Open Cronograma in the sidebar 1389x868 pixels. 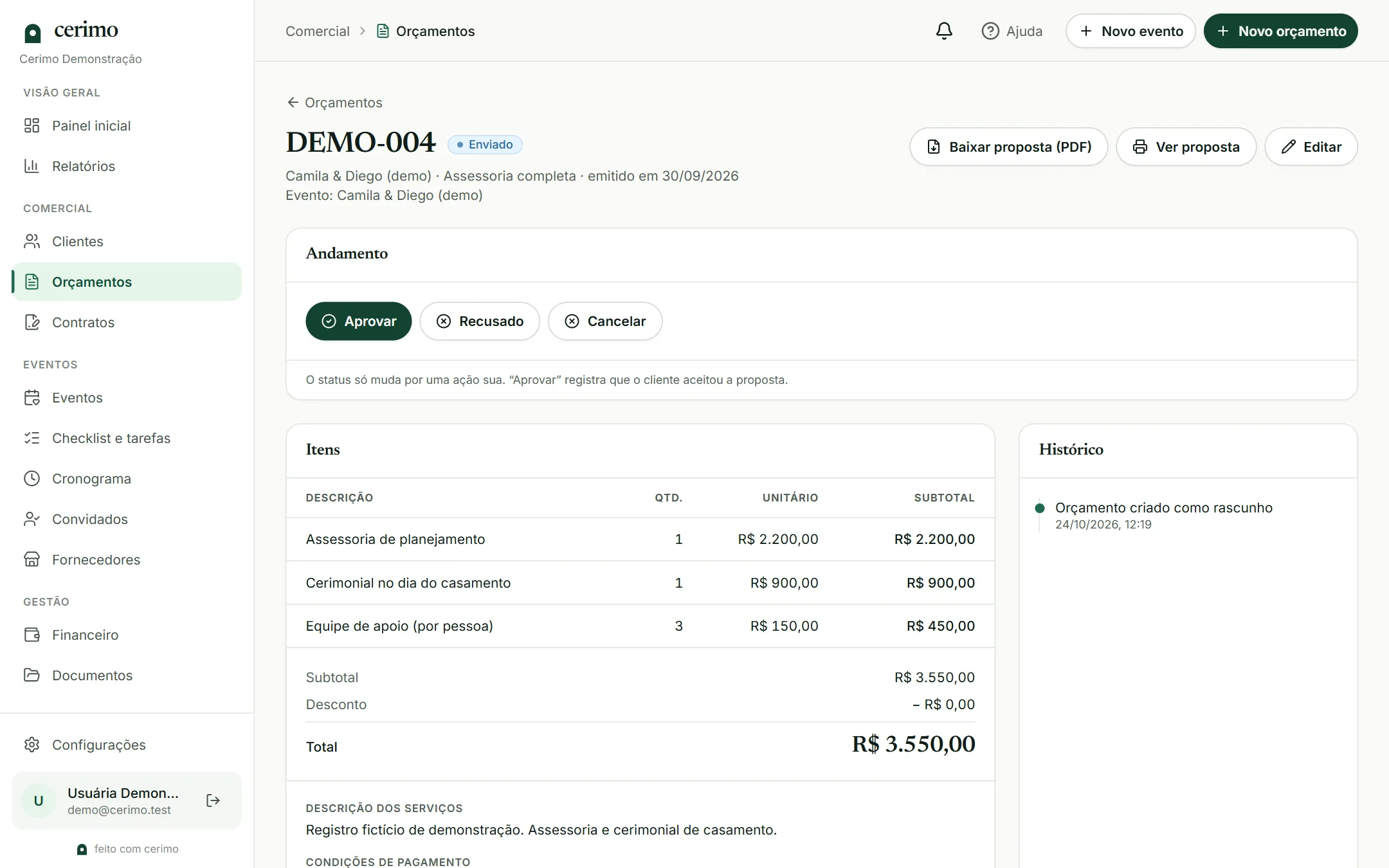(x=127, y=479)
